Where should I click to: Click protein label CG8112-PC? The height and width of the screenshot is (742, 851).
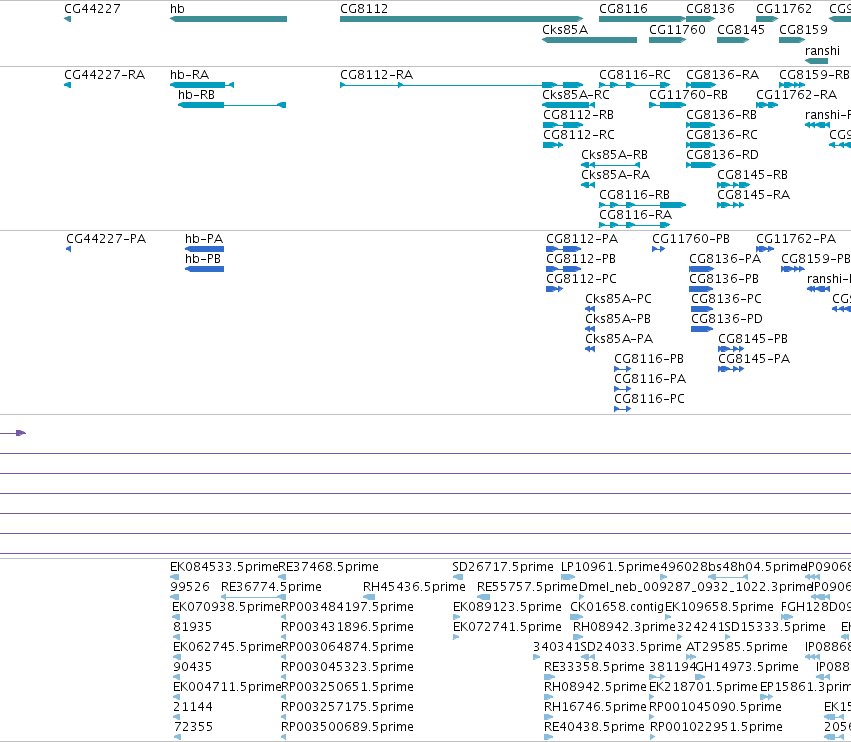click(x=581, y=279)
